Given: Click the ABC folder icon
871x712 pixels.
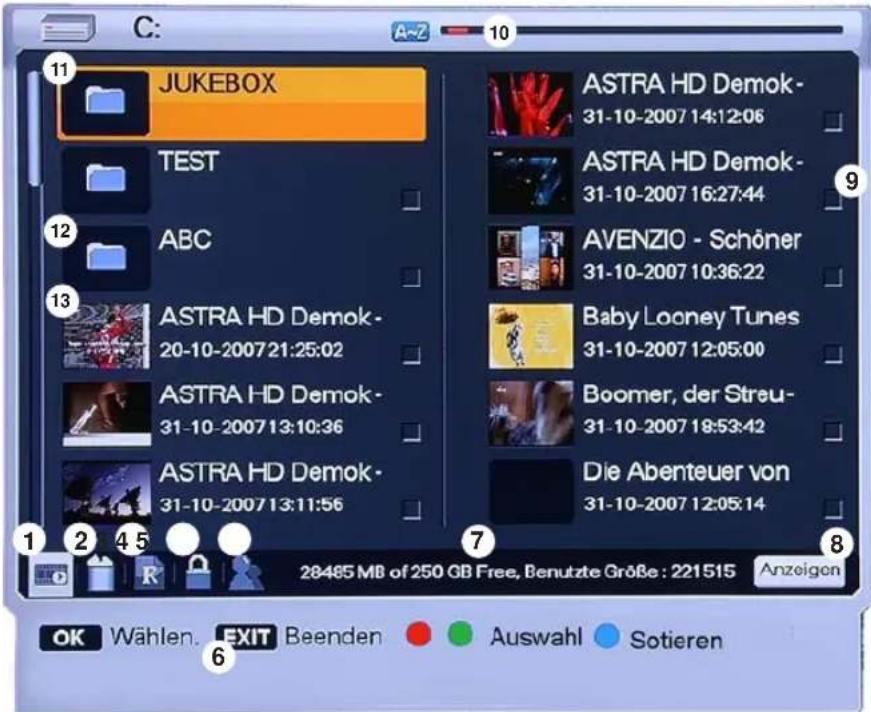Looking at the screenshot, I should (105, 257).
